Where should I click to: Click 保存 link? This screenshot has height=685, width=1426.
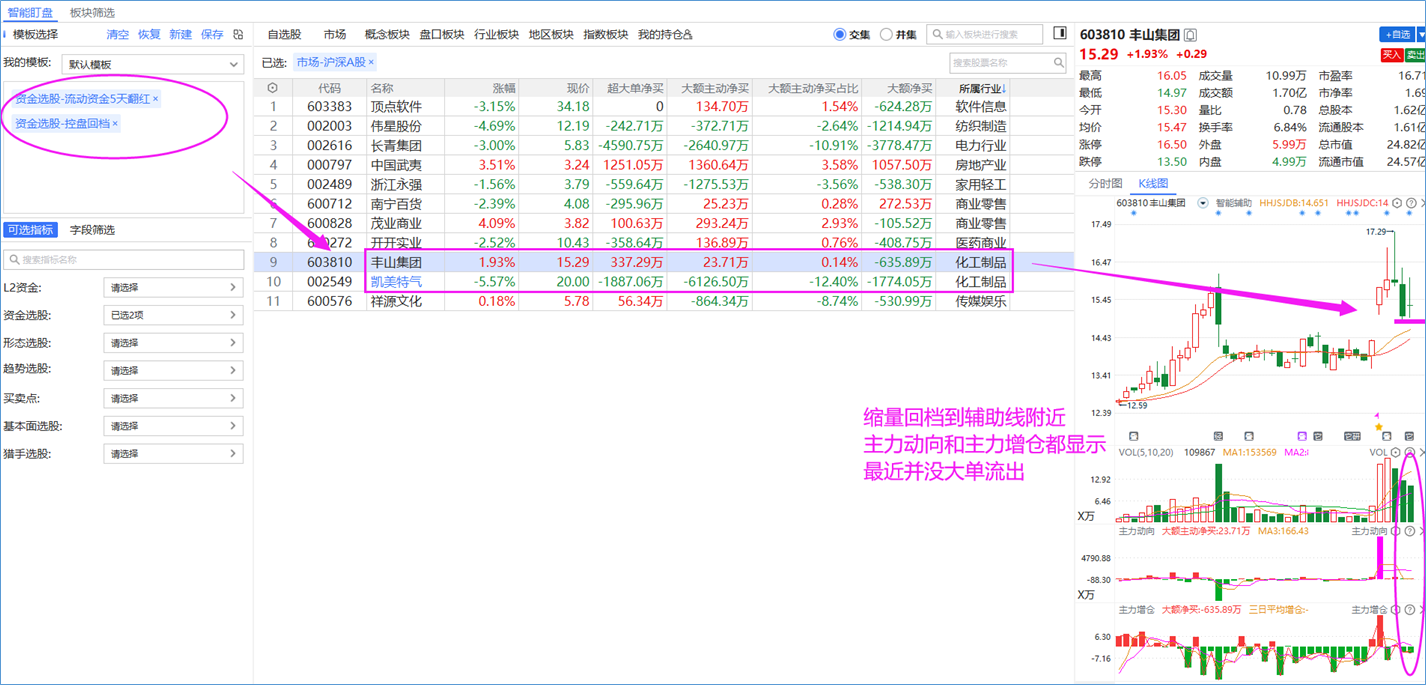click(212, 34)
